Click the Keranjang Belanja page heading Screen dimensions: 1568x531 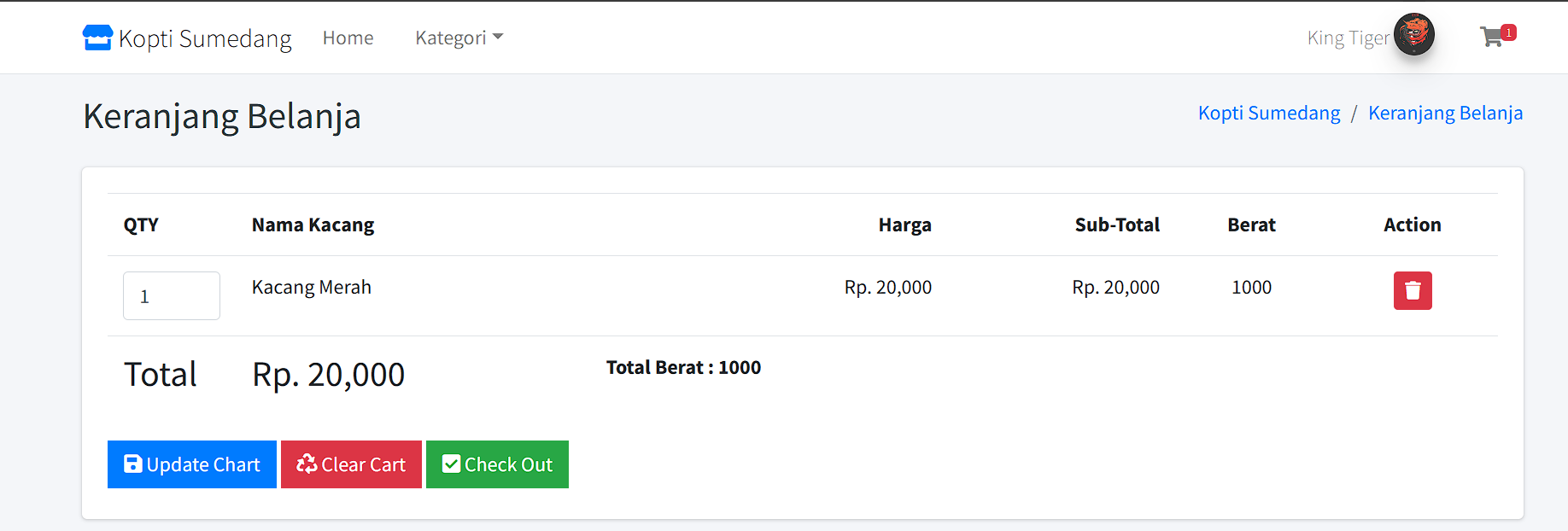coord(222,116)
